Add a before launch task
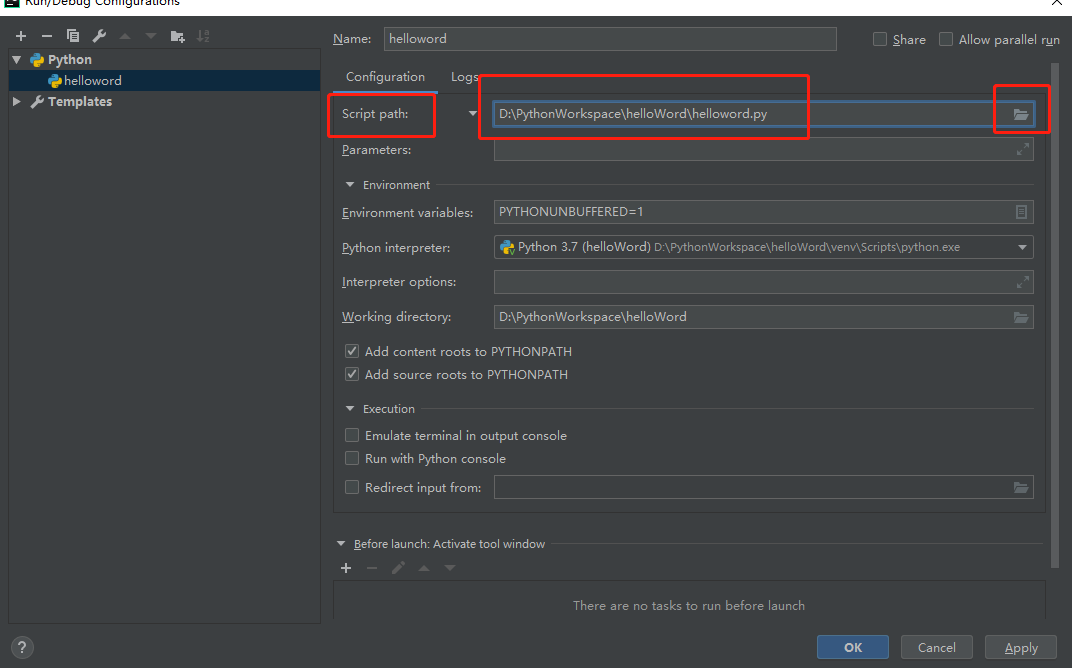 pyautogui.click(x=346, y=568)
